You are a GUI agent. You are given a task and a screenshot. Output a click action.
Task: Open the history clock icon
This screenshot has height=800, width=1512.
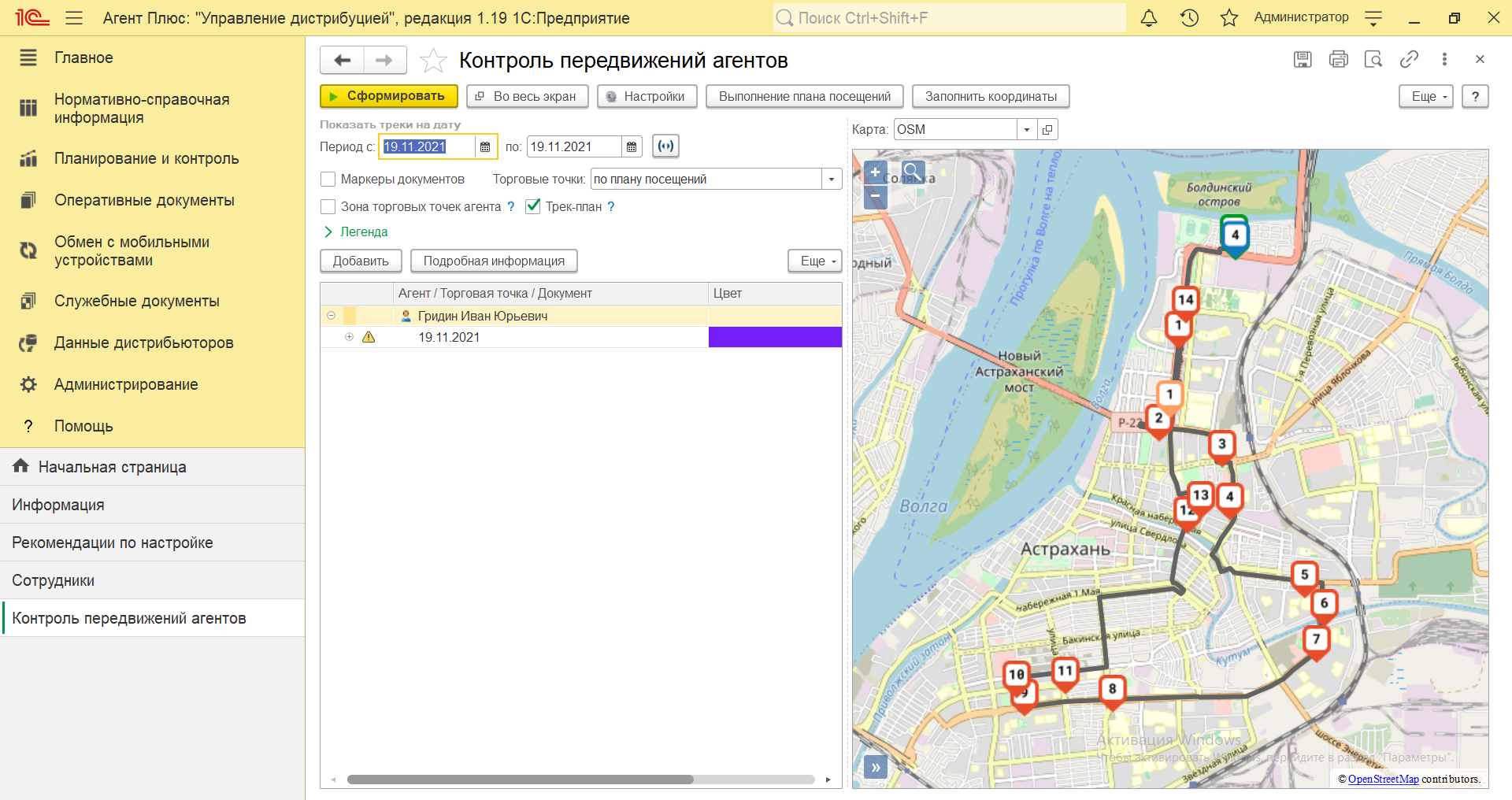click(x=1189, y=18)
